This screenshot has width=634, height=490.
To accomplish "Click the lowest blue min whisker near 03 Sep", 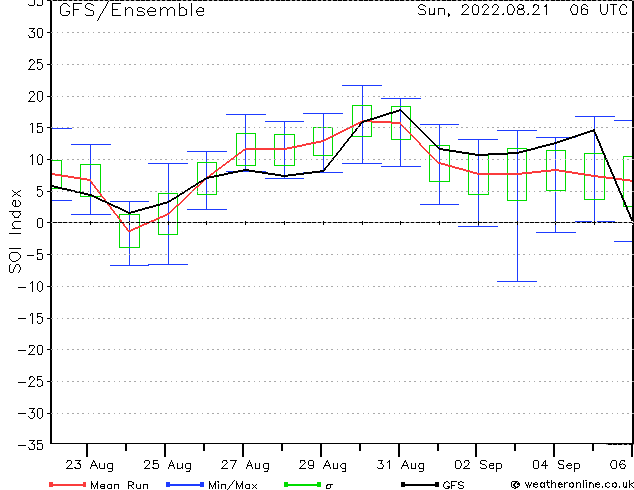I will [x=517, y=281].
